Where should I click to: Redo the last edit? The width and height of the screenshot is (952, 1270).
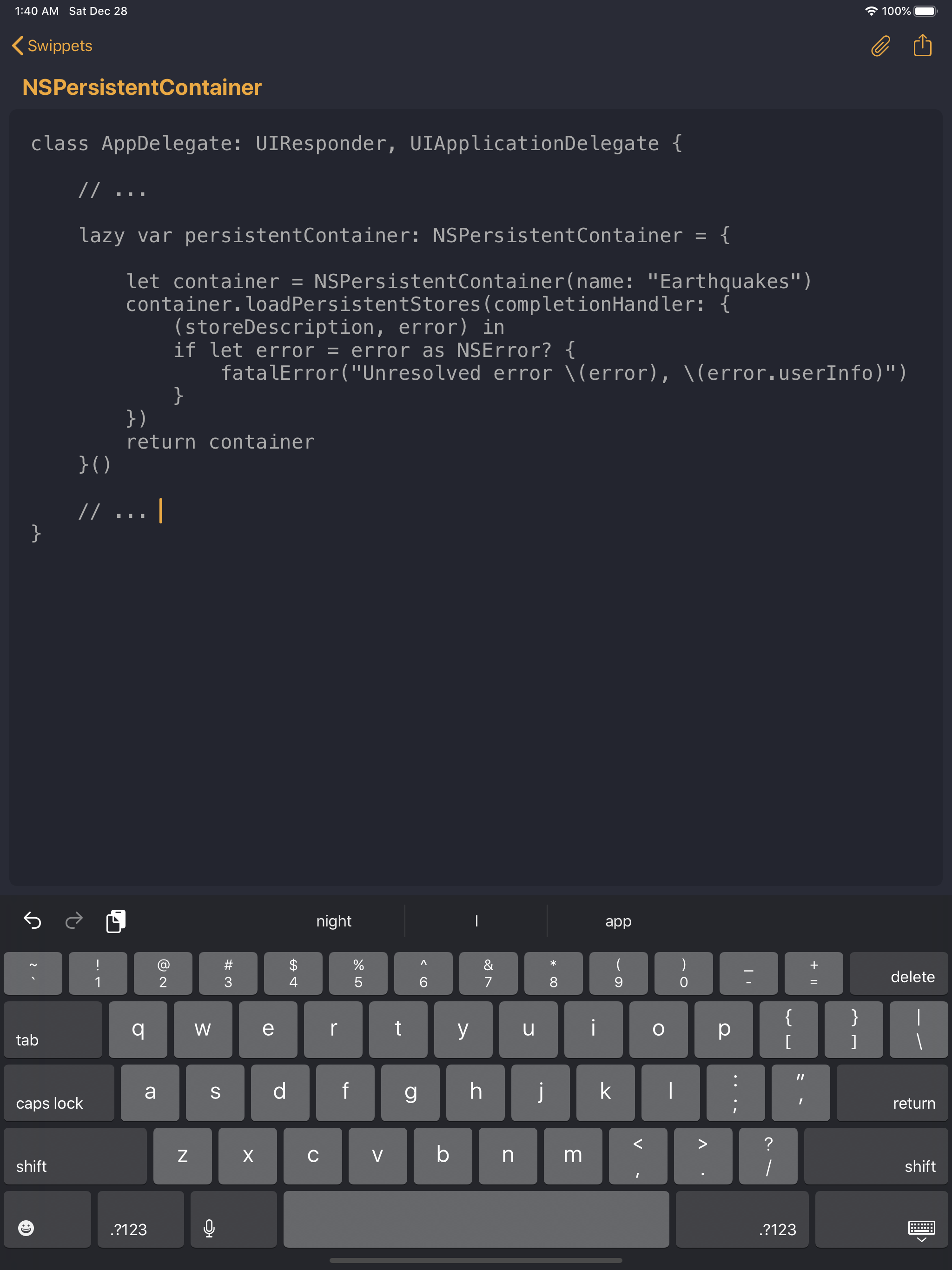pos(73,921)
